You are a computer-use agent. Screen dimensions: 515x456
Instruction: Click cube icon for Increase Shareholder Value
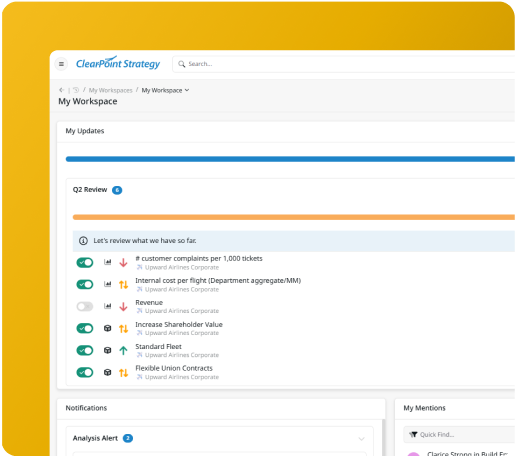point(107,328)
